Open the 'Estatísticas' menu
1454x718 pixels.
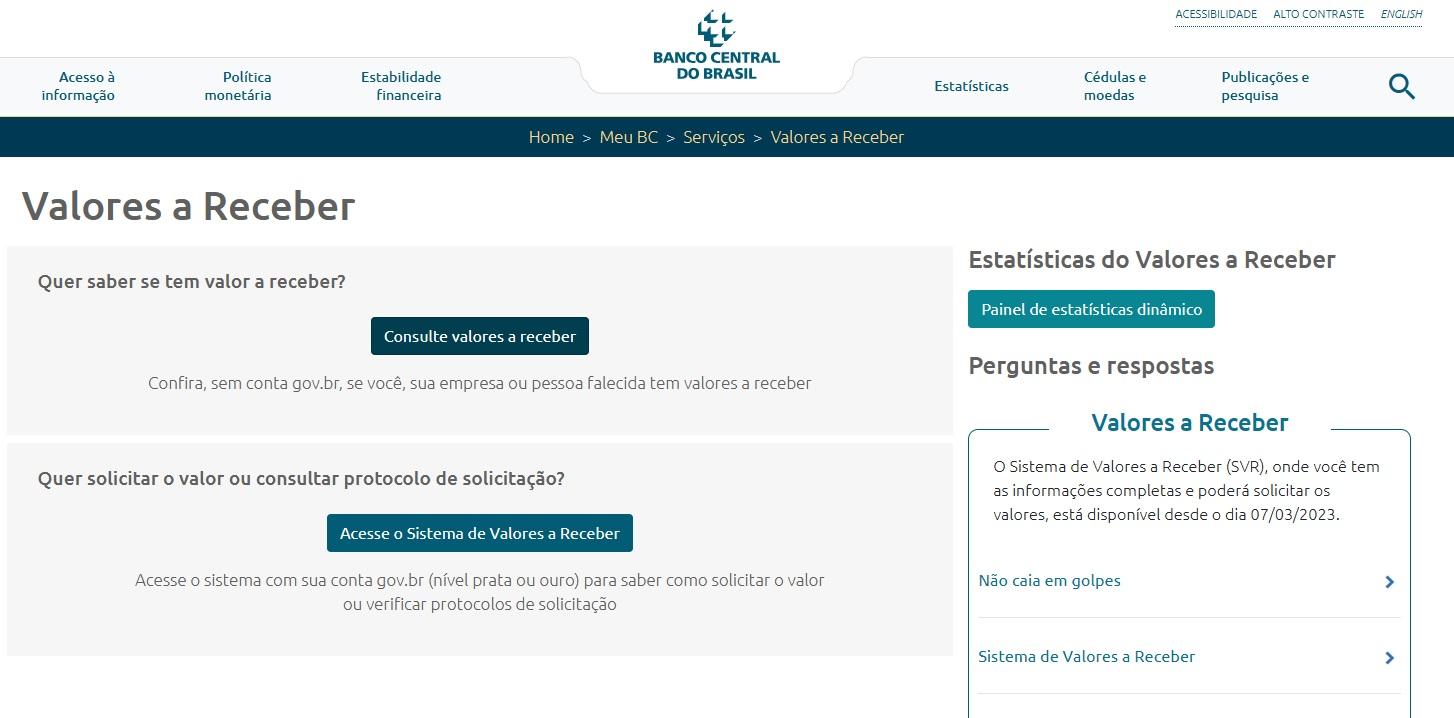[x=971, y=86]
